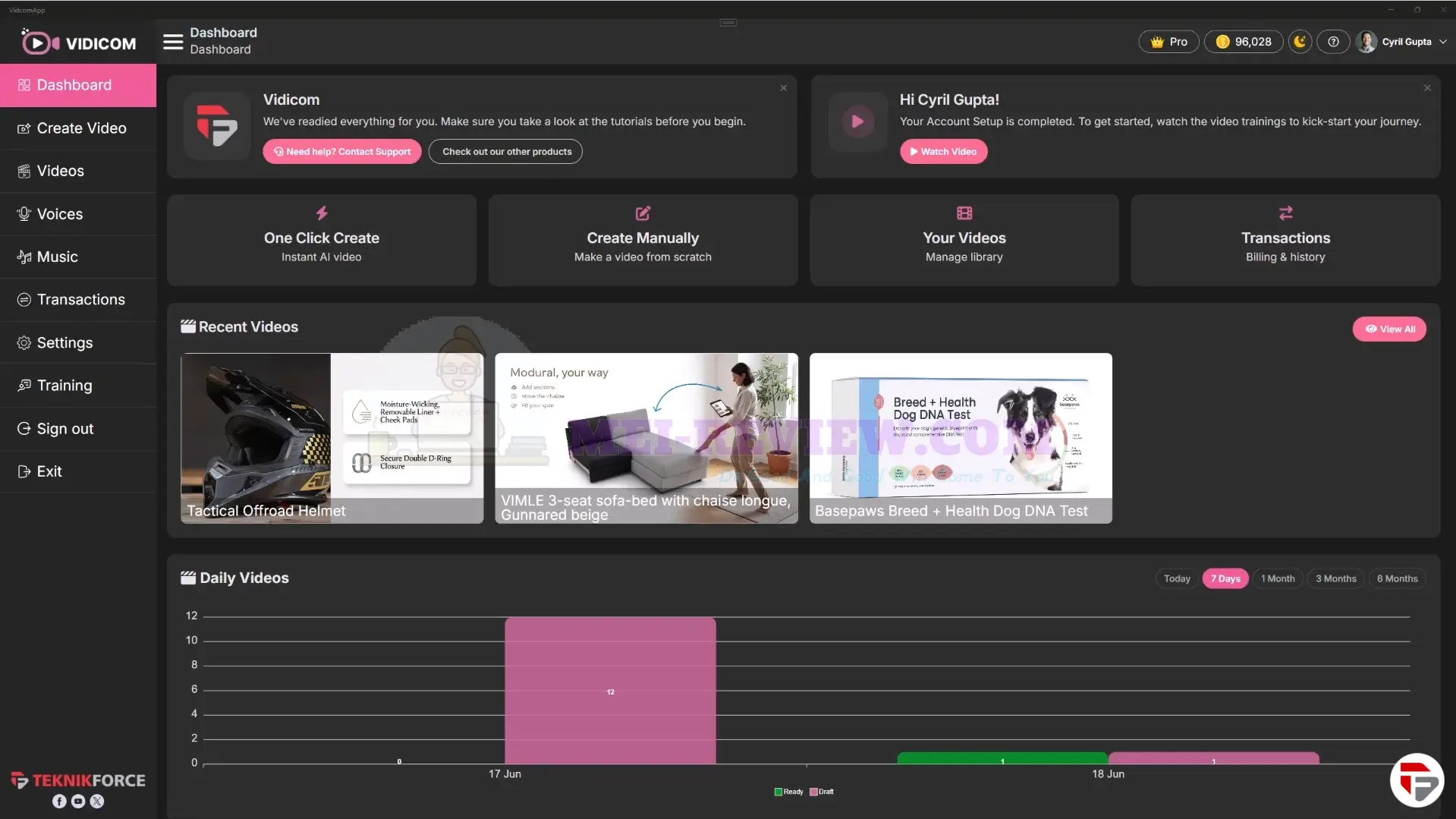Select the 6 Months chart range

pos(1398,578)
